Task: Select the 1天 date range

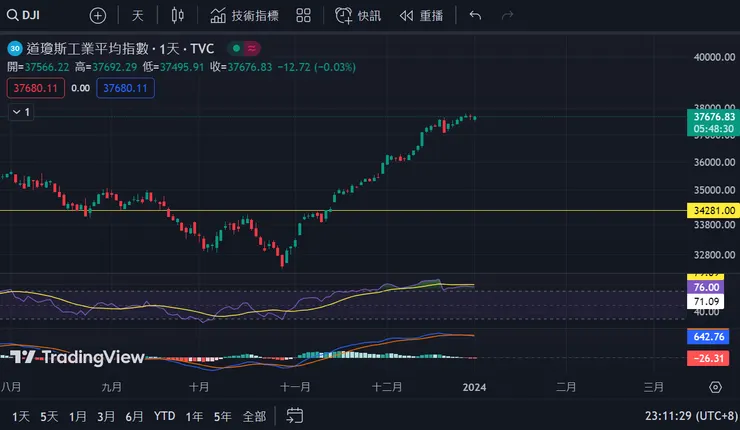Action: (21, 416)
